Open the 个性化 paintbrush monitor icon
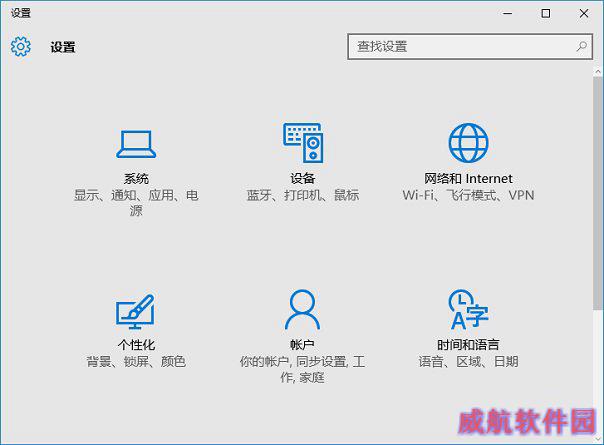The height and width of the screenshot is (445, 604). point(136,311)
